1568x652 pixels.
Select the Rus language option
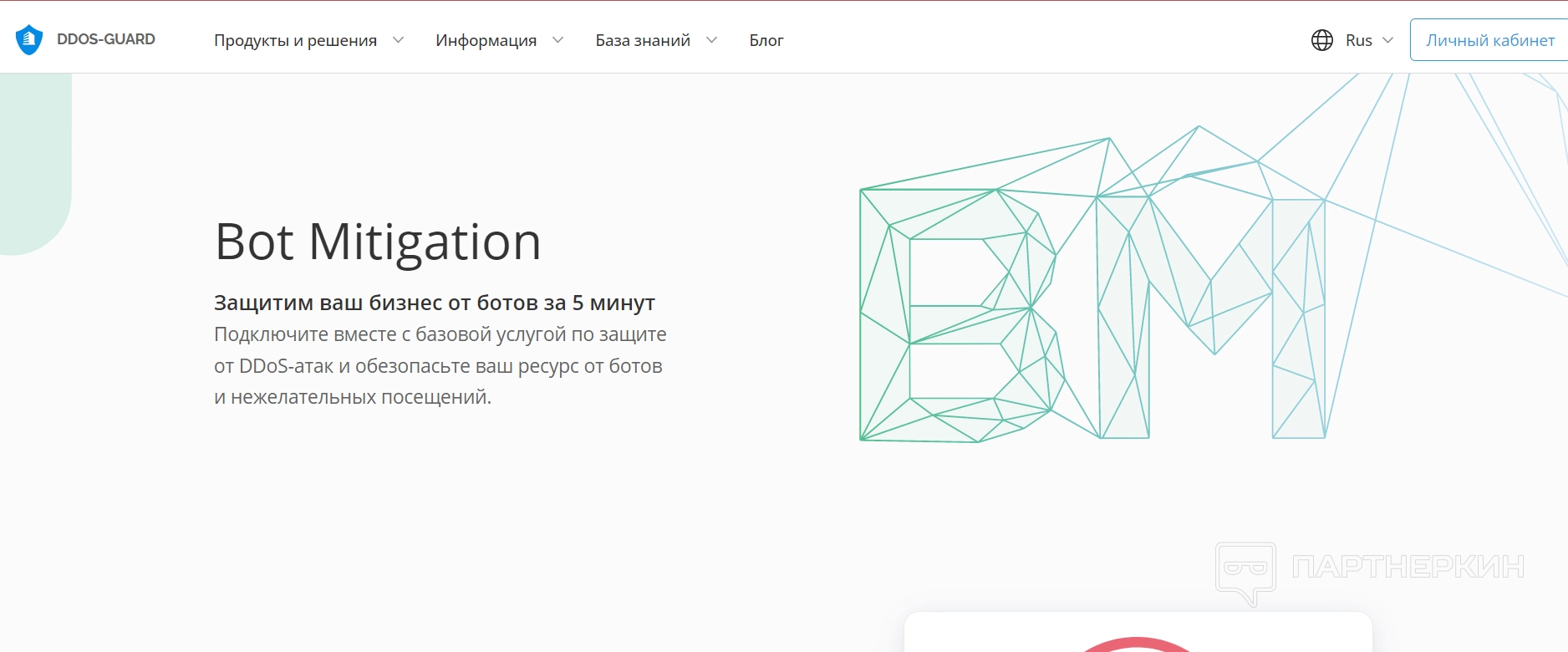tap(1359, 40)
